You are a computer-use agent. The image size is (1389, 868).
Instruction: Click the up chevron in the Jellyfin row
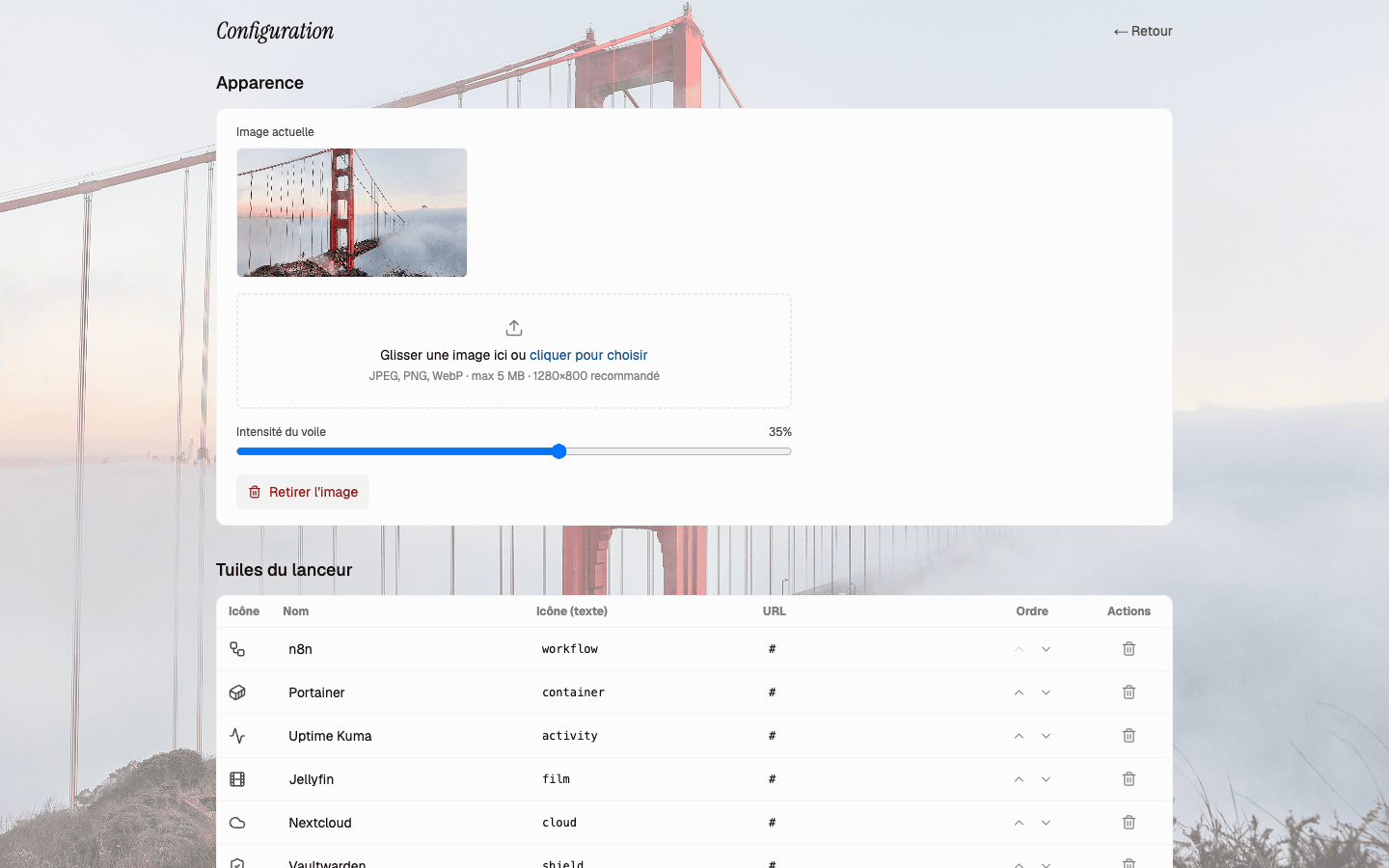click(x=1019, y=779)
